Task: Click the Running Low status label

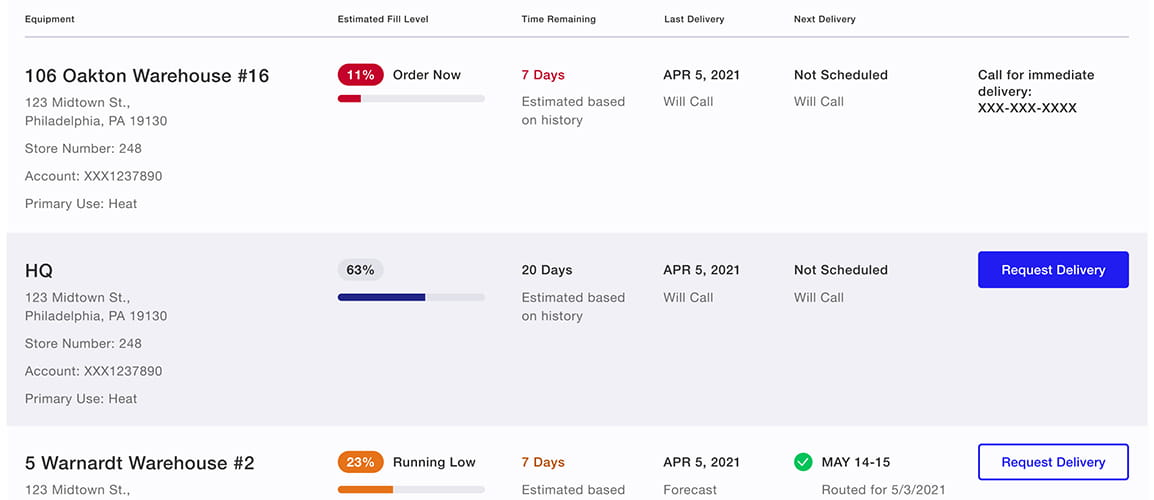Action: [x=434, y=462]
